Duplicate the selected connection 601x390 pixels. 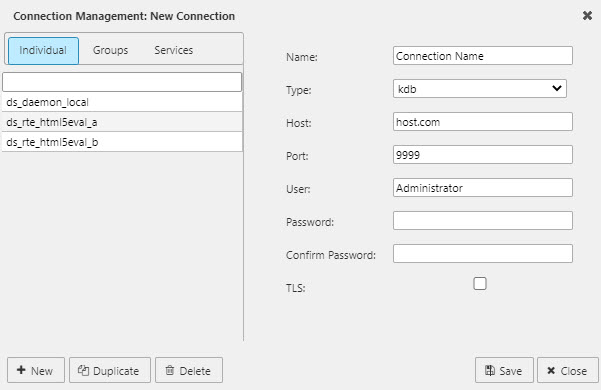[110, 370]
